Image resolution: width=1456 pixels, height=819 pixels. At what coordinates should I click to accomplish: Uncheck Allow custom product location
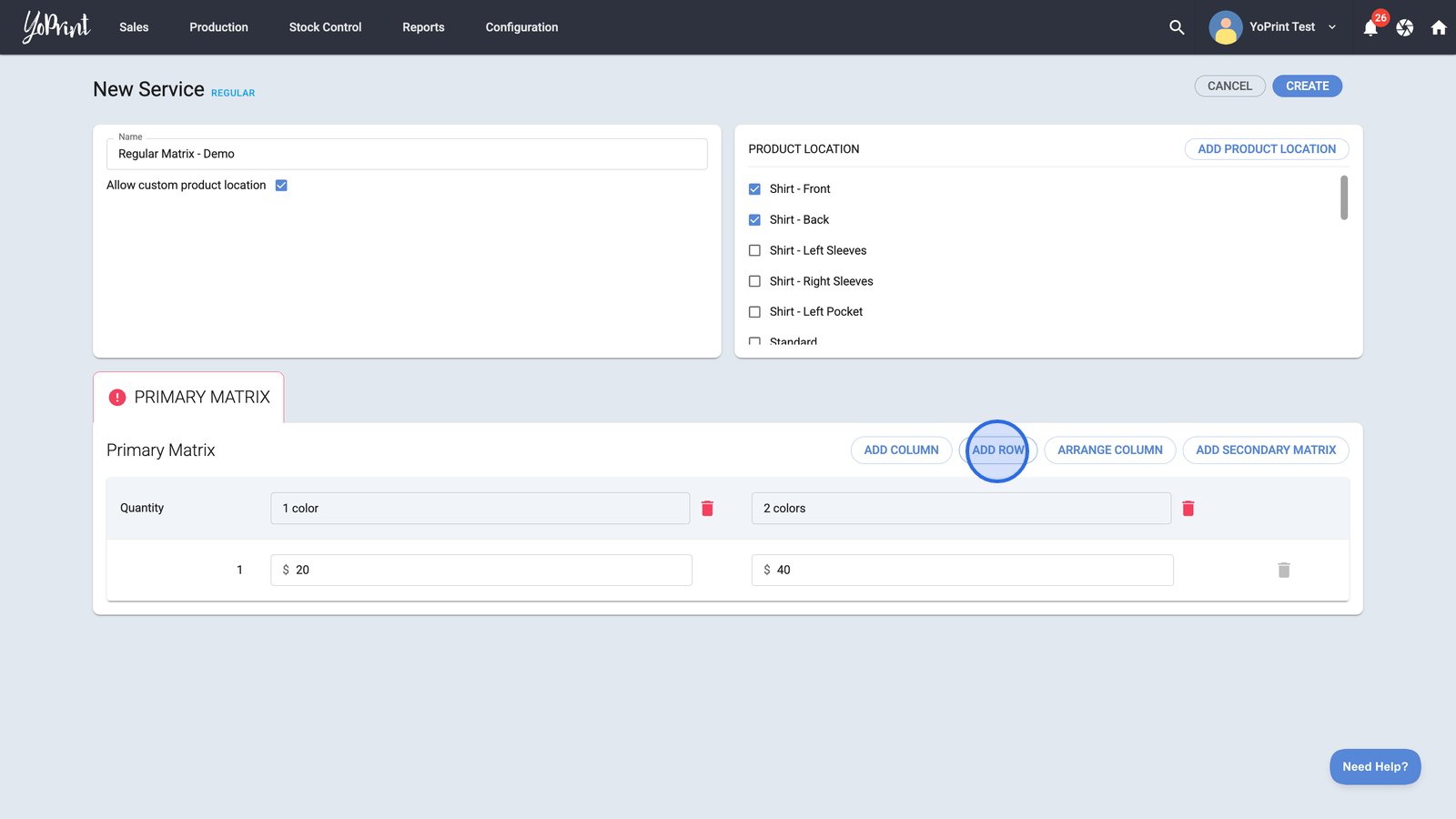click(x=281, y=186)
